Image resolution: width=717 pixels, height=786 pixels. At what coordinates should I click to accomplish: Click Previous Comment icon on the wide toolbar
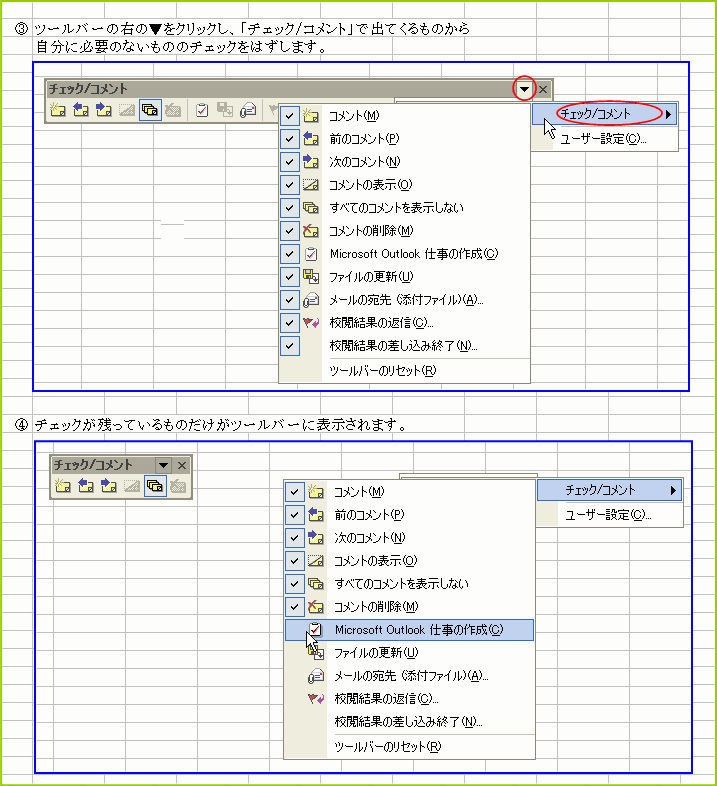[x=81, y=109]
